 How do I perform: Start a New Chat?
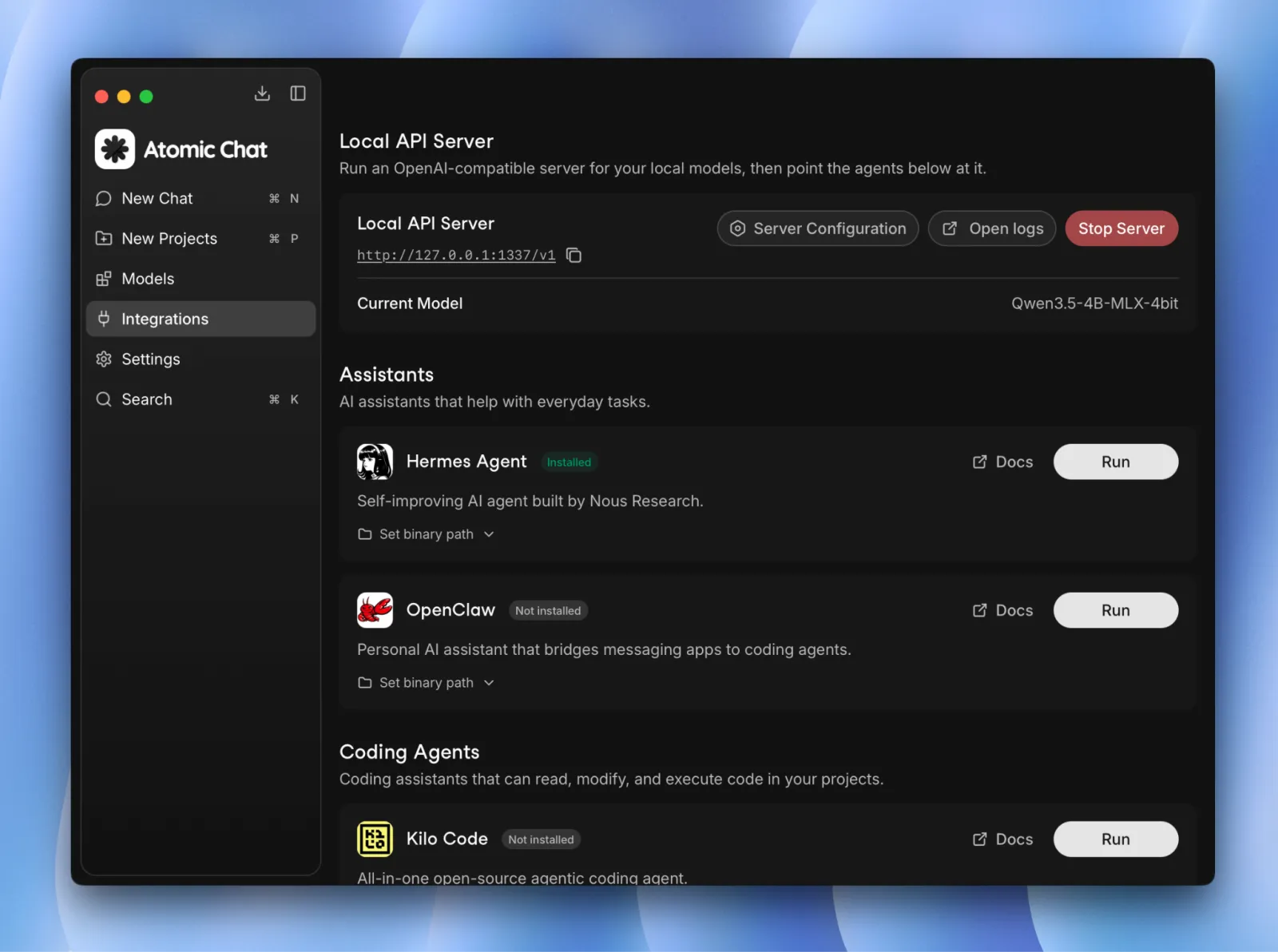[200, 198]
